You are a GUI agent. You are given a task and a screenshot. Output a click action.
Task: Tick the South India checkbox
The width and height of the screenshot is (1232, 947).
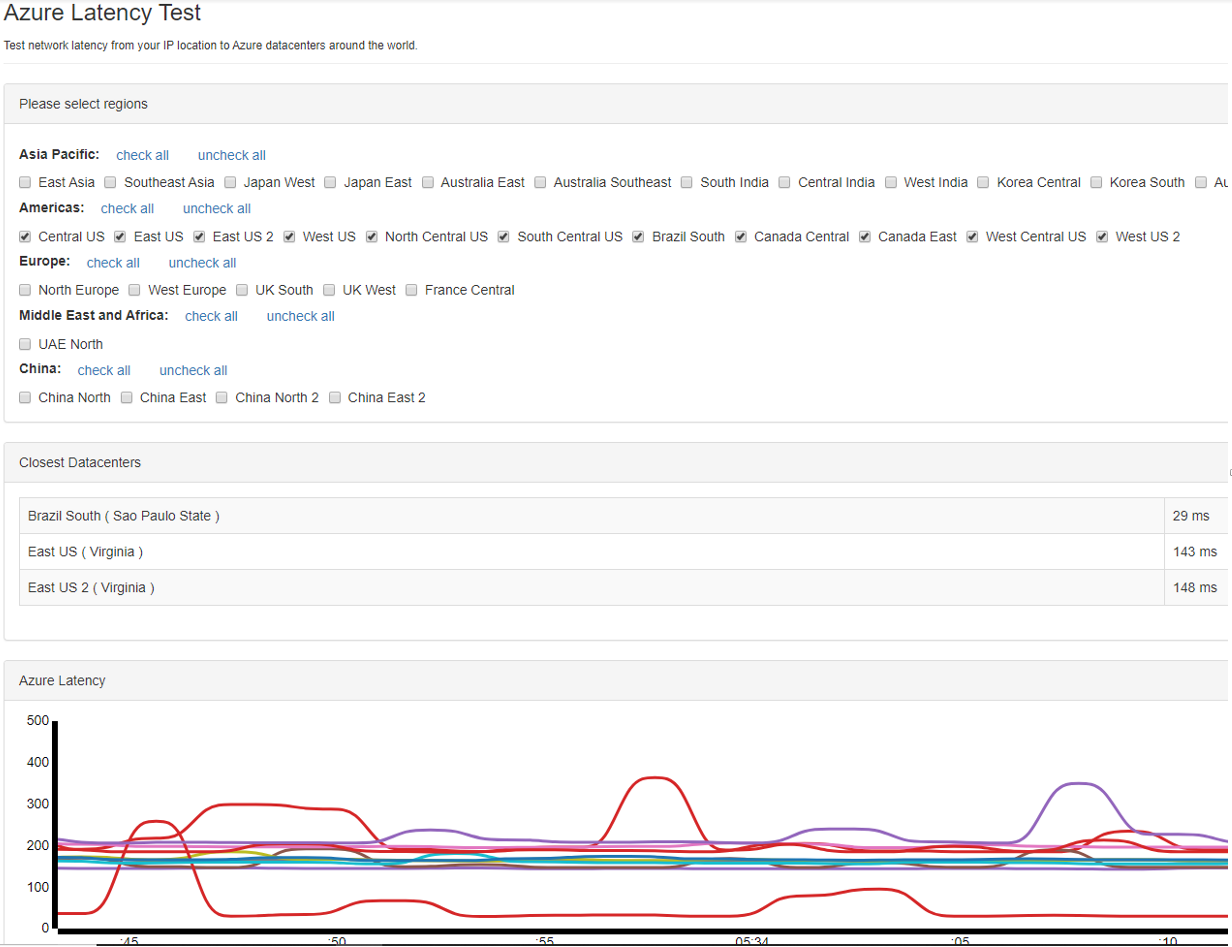click(687, 183)
